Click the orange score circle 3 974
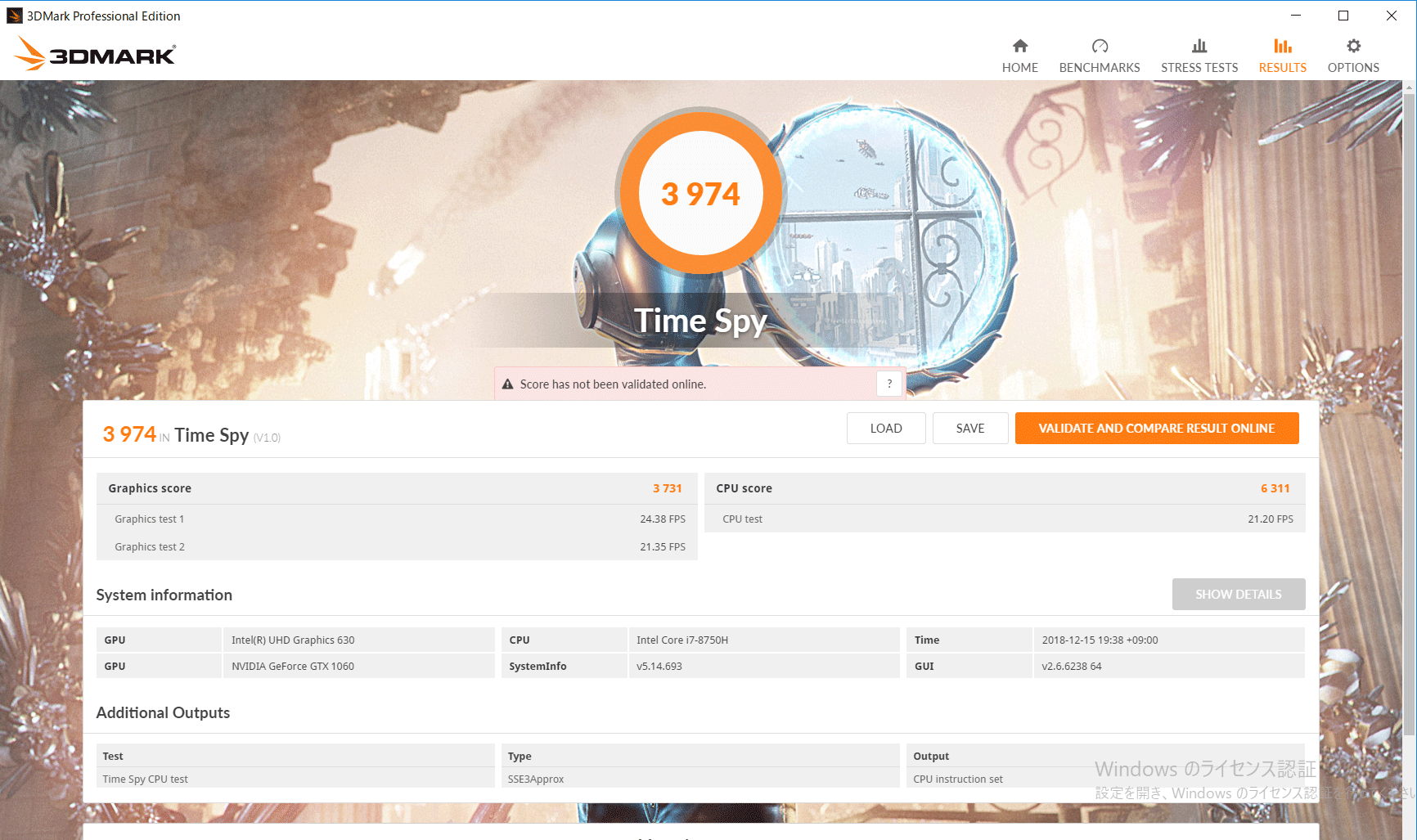 tap(700, 194)
